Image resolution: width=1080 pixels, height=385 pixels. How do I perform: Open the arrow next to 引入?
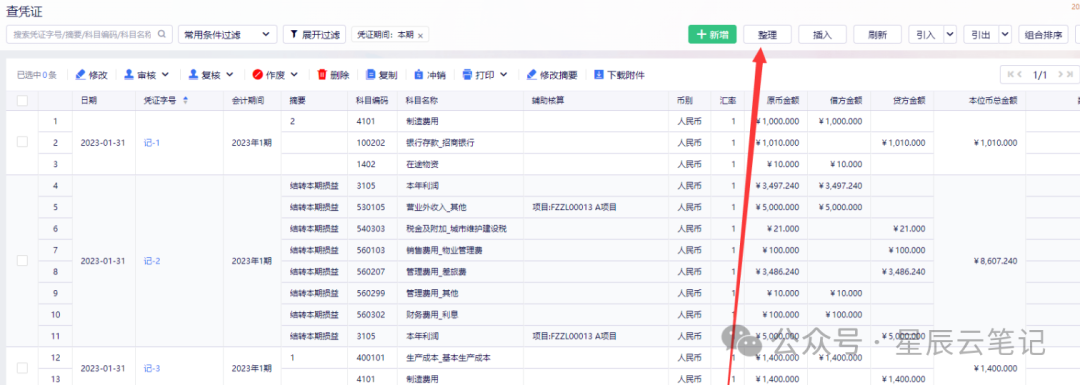(950, 34)
